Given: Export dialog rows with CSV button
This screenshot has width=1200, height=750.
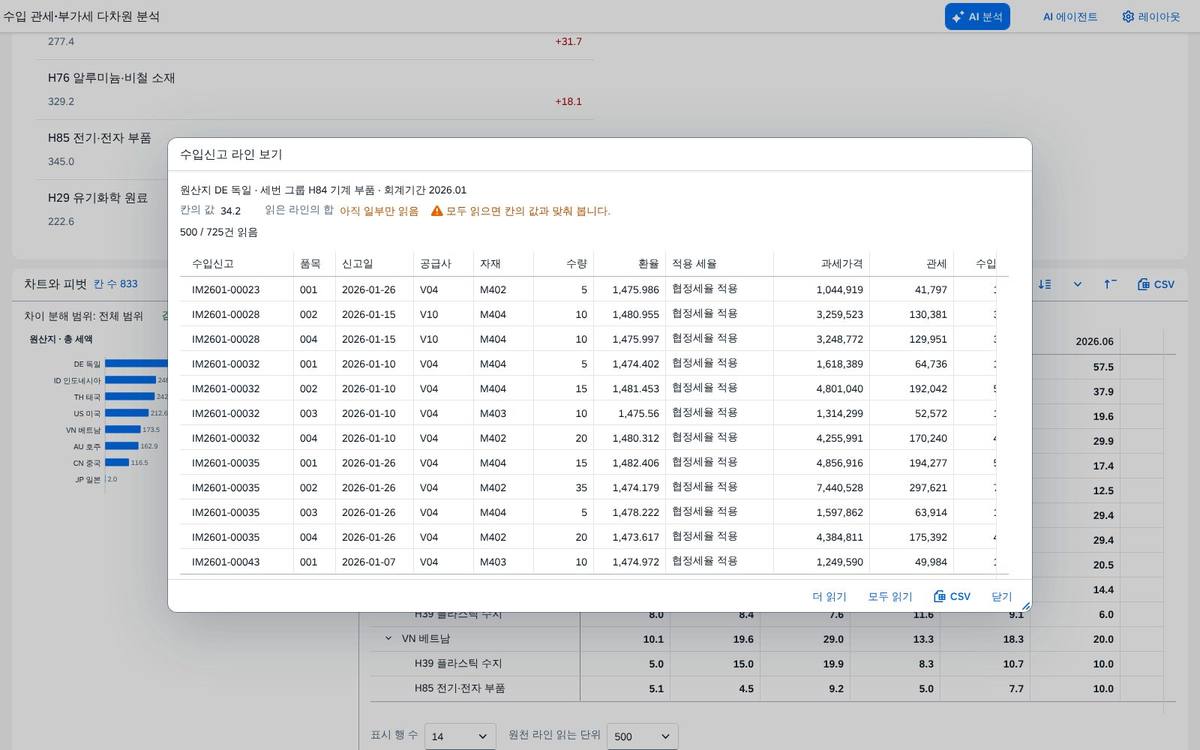Looking at the screenshot, I should click(952, 596).
